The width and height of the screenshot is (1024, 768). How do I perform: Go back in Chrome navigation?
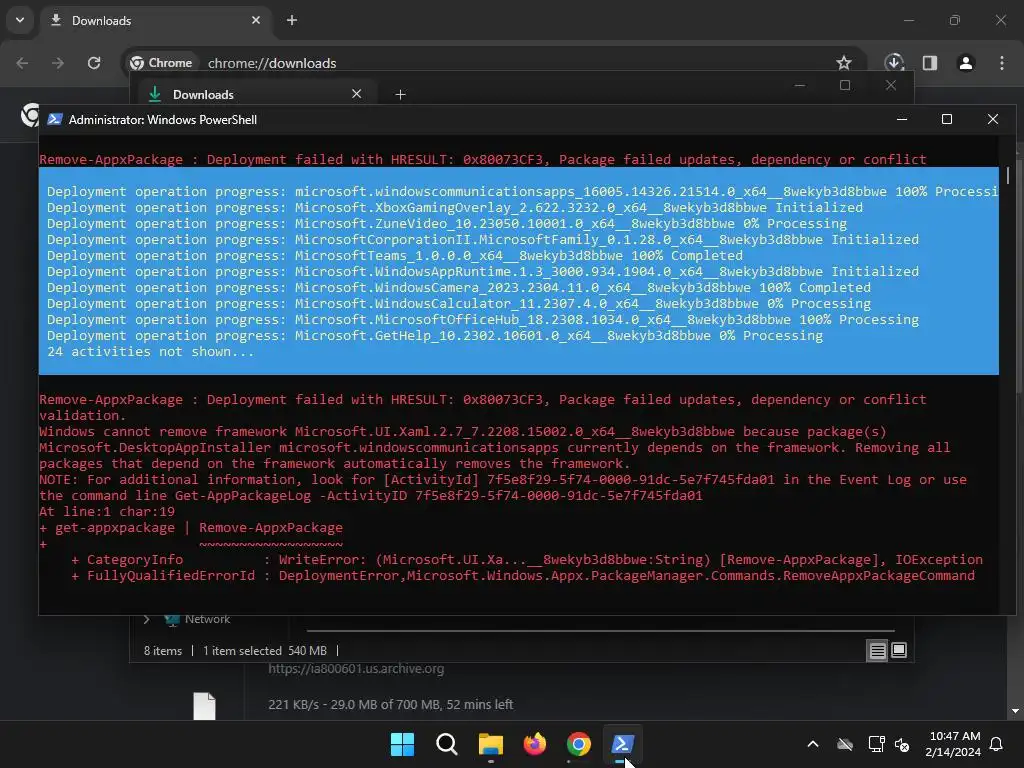[22, 63]
